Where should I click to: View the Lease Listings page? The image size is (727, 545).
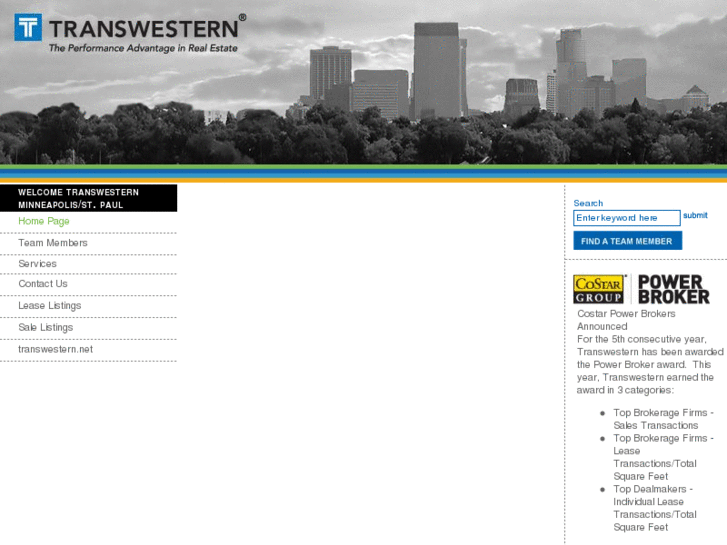pyautogui.click(x=50, y=305)
